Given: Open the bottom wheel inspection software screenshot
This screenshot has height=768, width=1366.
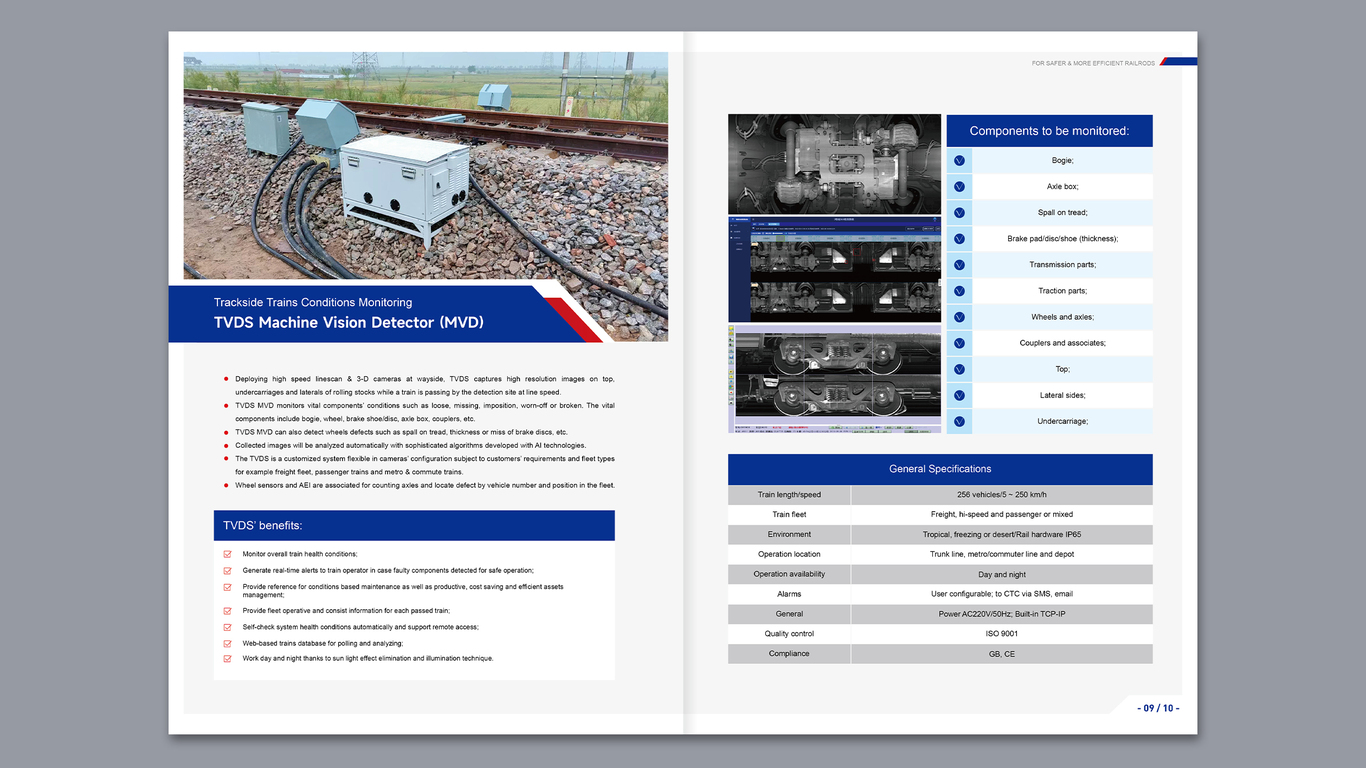Looking at the screenshot, I should (834, 378).
